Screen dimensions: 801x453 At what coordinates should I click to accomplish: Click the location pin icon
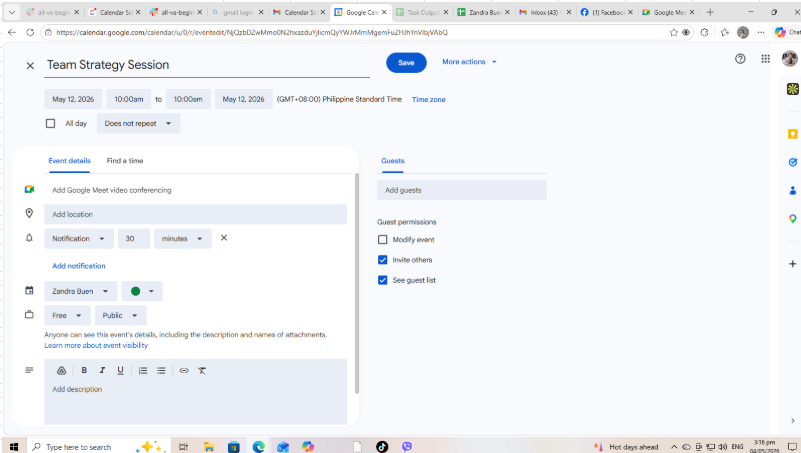29,213
